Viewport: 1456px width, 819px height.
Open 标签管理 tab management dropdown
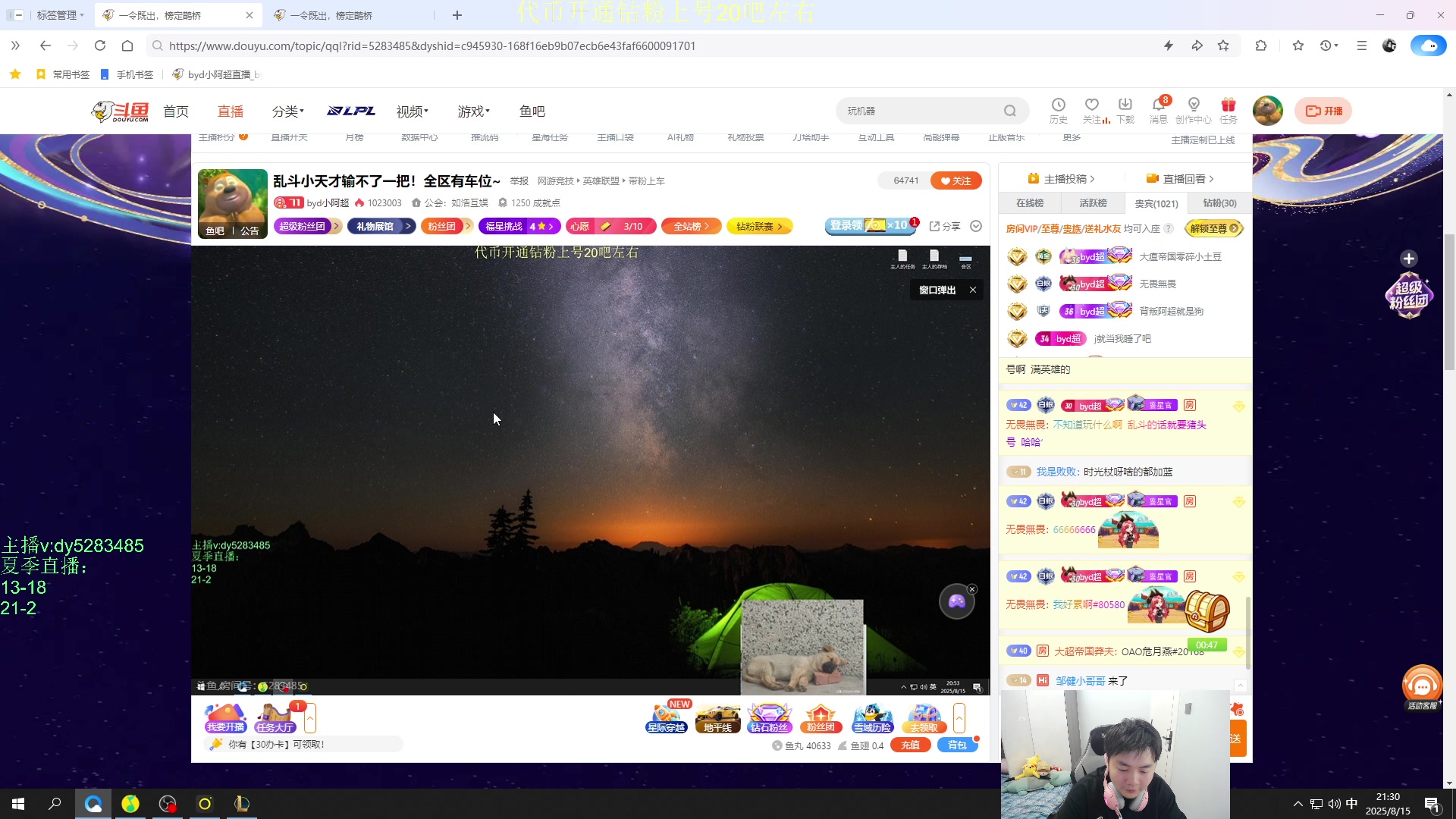click(x=60, y=15)
